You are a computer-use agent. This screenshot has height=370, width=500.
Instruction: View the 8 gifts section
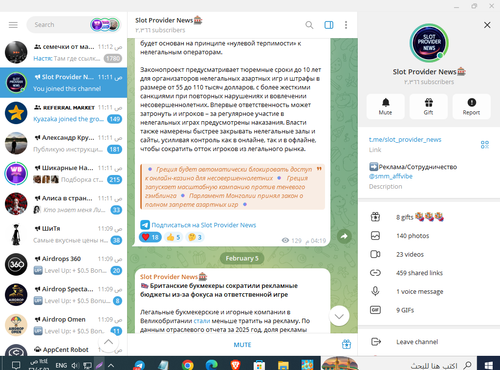click(429, 217)
